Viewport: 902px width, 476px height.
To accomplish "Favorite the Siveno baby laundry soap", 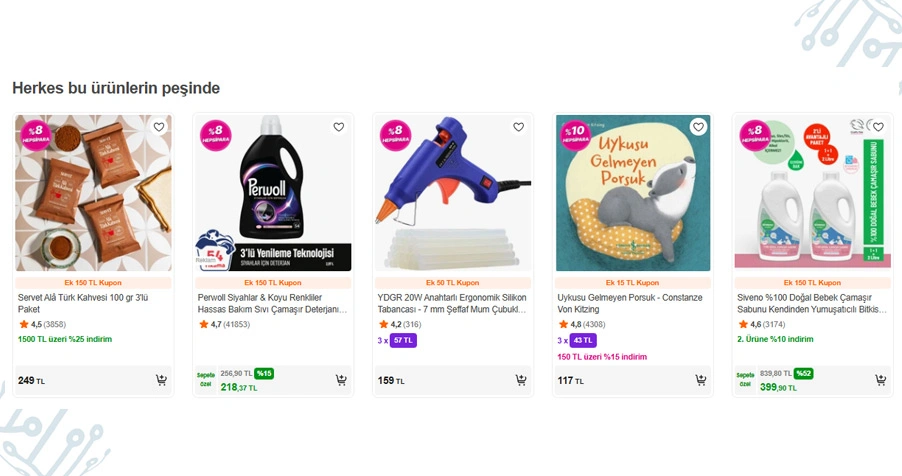I will point(878,127).
